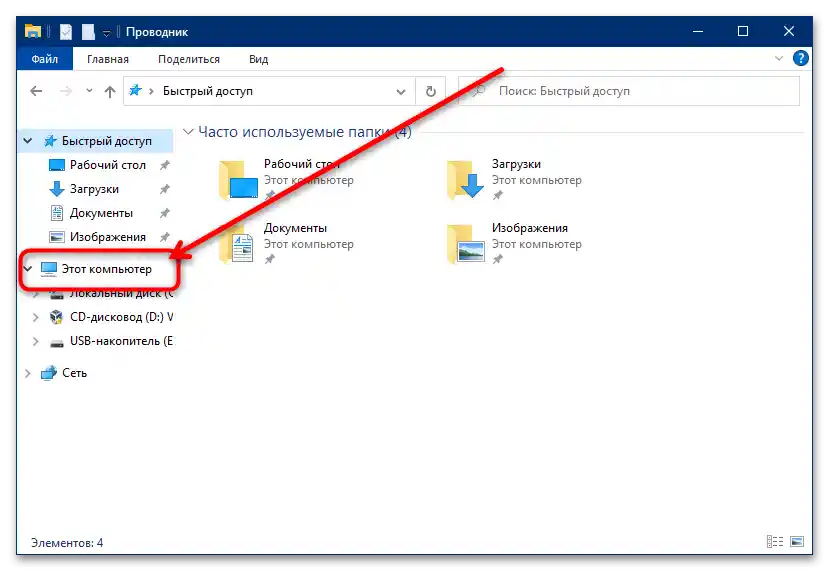The height and width of the screenshot is (571, 829).
Task: Click the Properties icon in title bar
Action: (x=66, y=32)
